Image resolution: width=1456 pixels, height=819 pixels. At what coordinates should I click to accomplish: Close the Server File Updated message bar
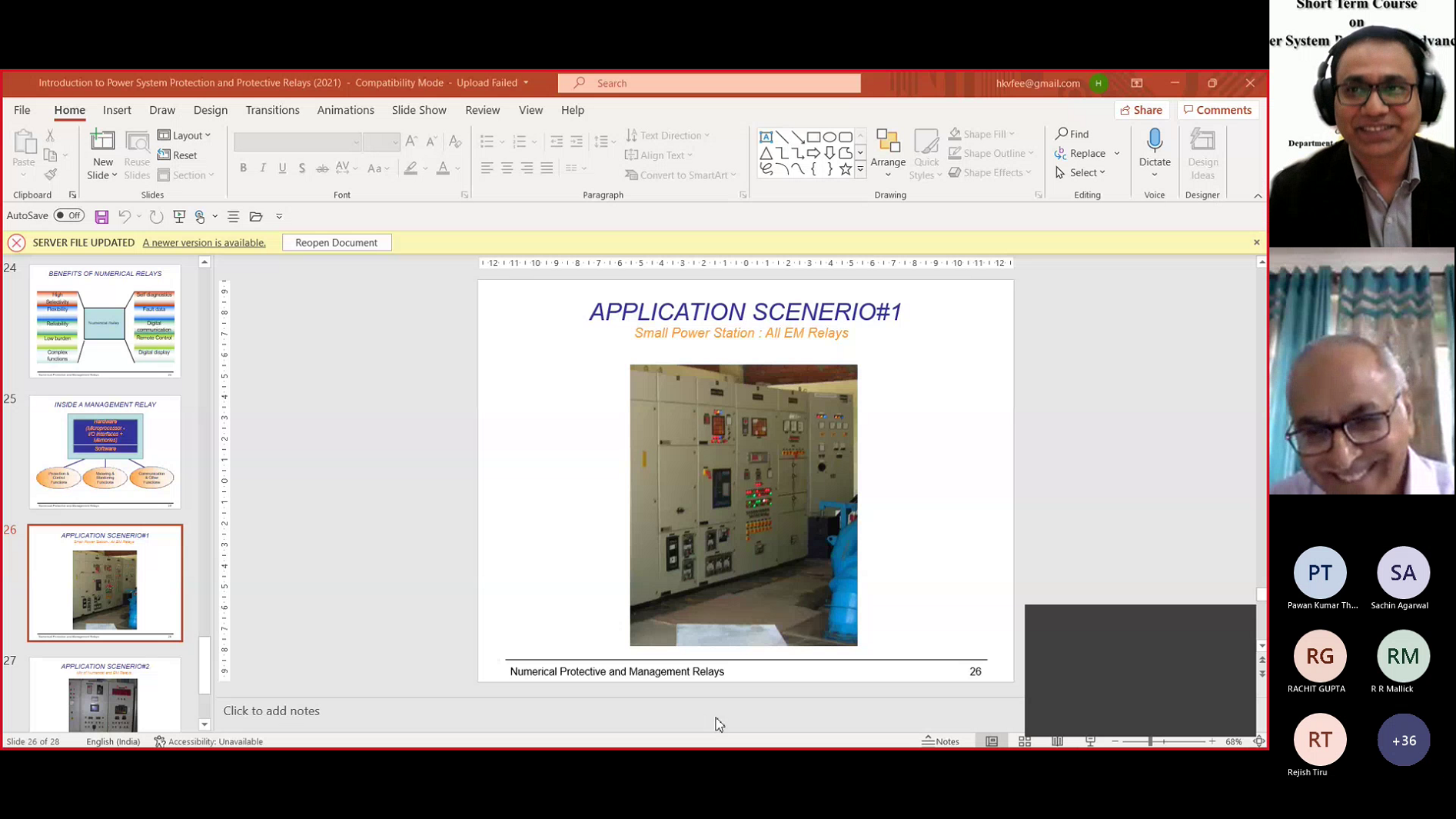(x=1257, y=242)
